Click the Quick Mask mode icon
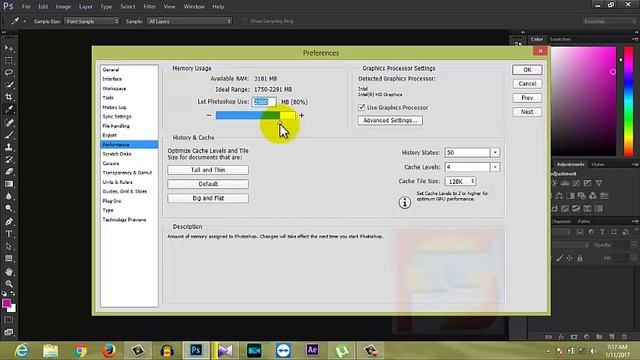The image size is (640, 360). click(x=9, y=320)
